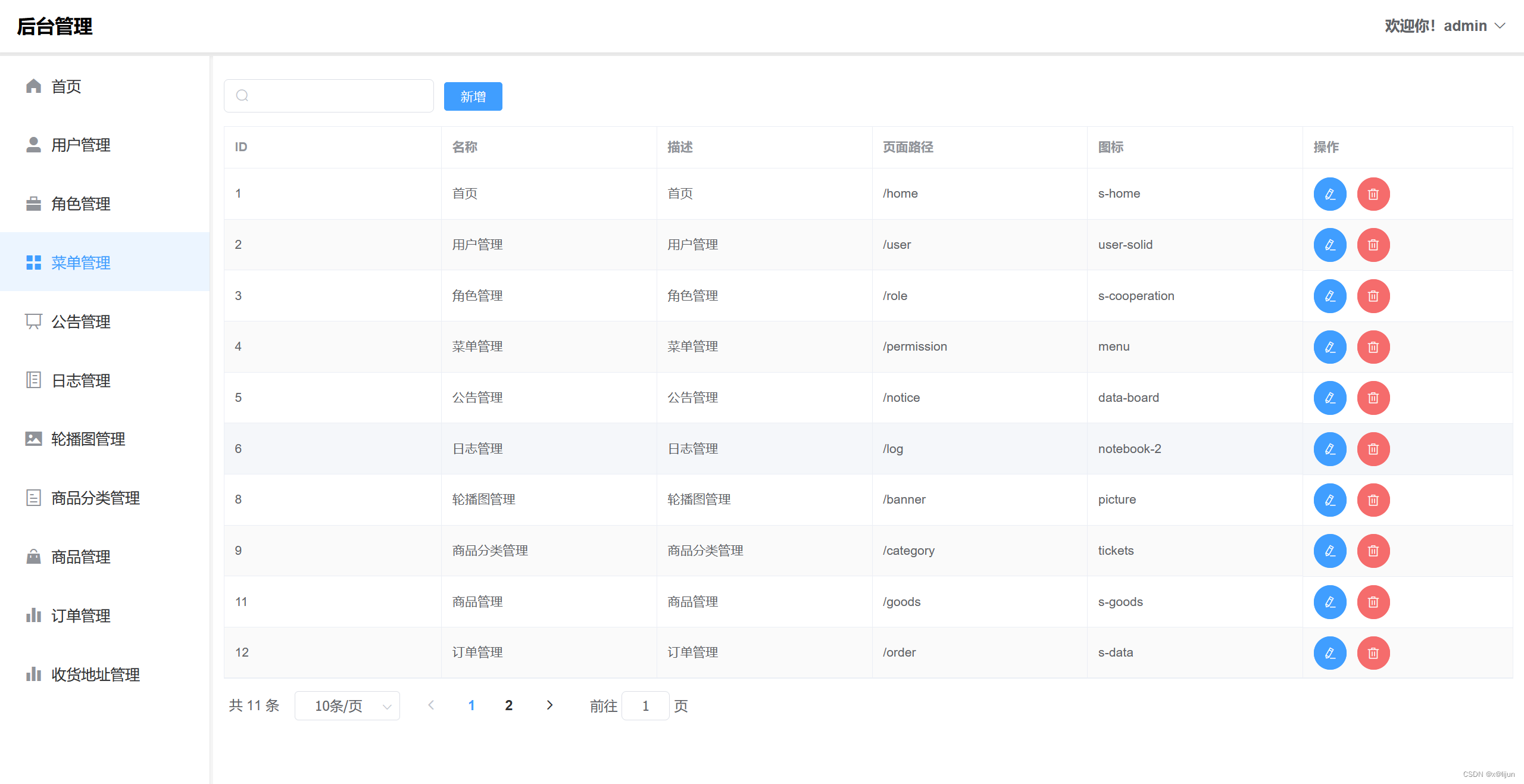Open 公告管理 in the sidebar
This screenshot has width=1524, height=784.
[105, 321]
